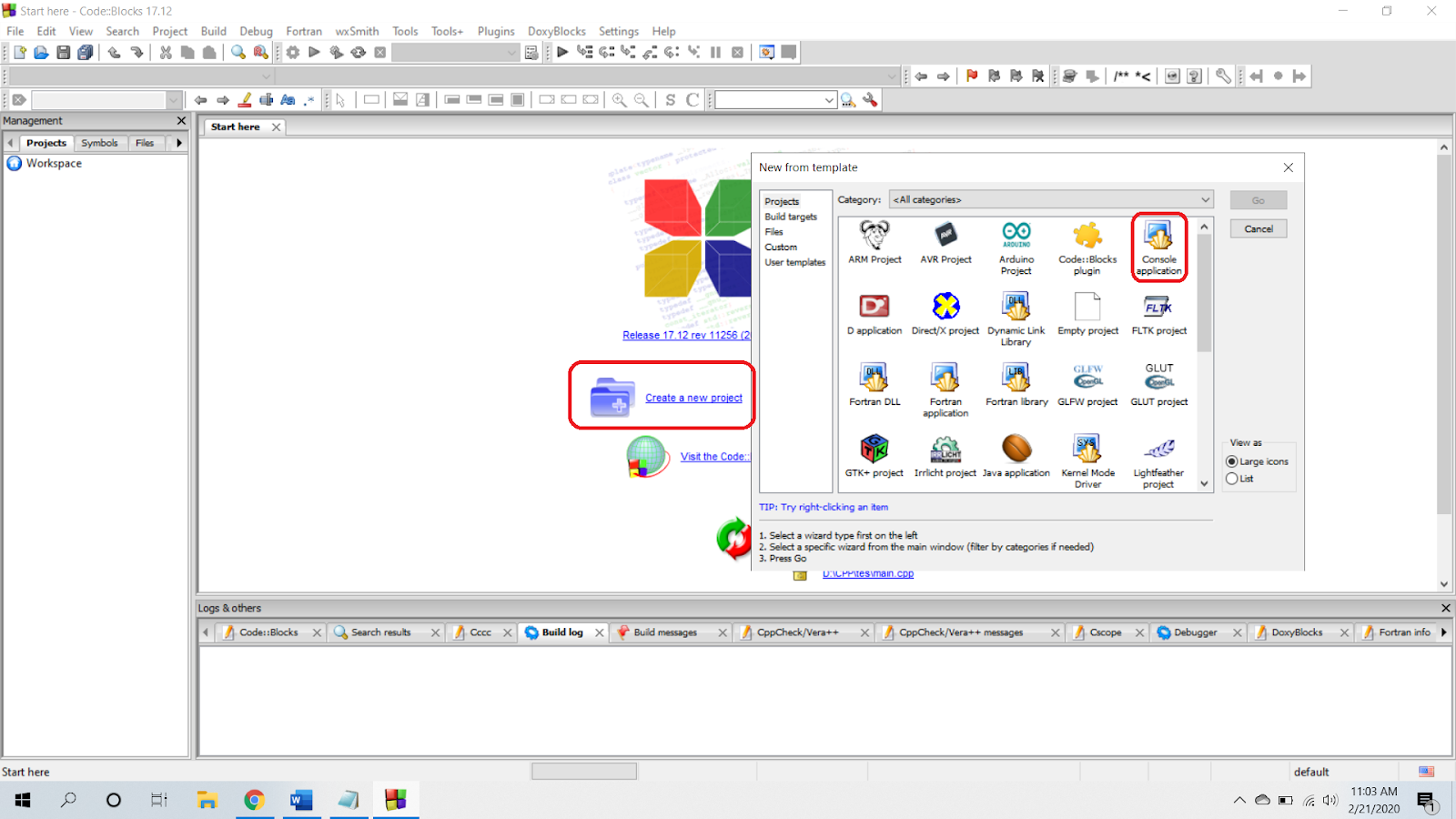Click the zoom out magnifier icon

coord(642,100)
